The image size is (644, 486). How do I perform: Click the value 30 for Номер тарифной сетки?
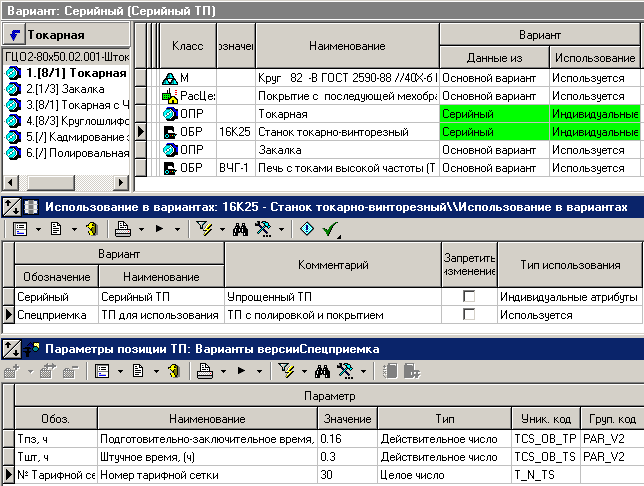[347, 475]
